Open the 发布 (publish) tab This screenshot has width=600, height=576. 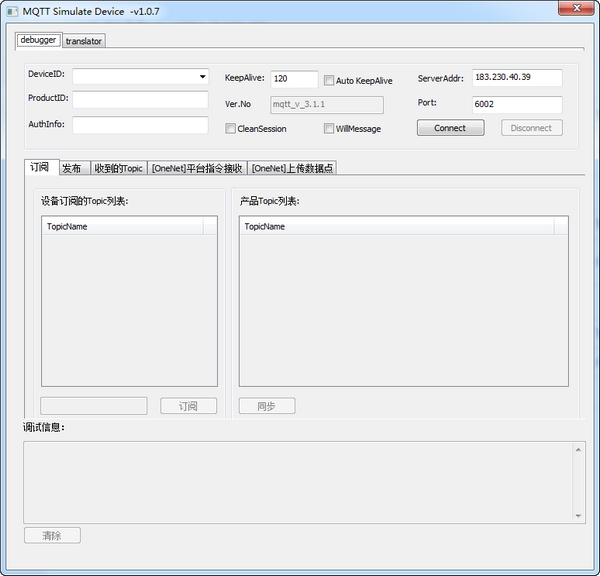(x=72, y=168)
